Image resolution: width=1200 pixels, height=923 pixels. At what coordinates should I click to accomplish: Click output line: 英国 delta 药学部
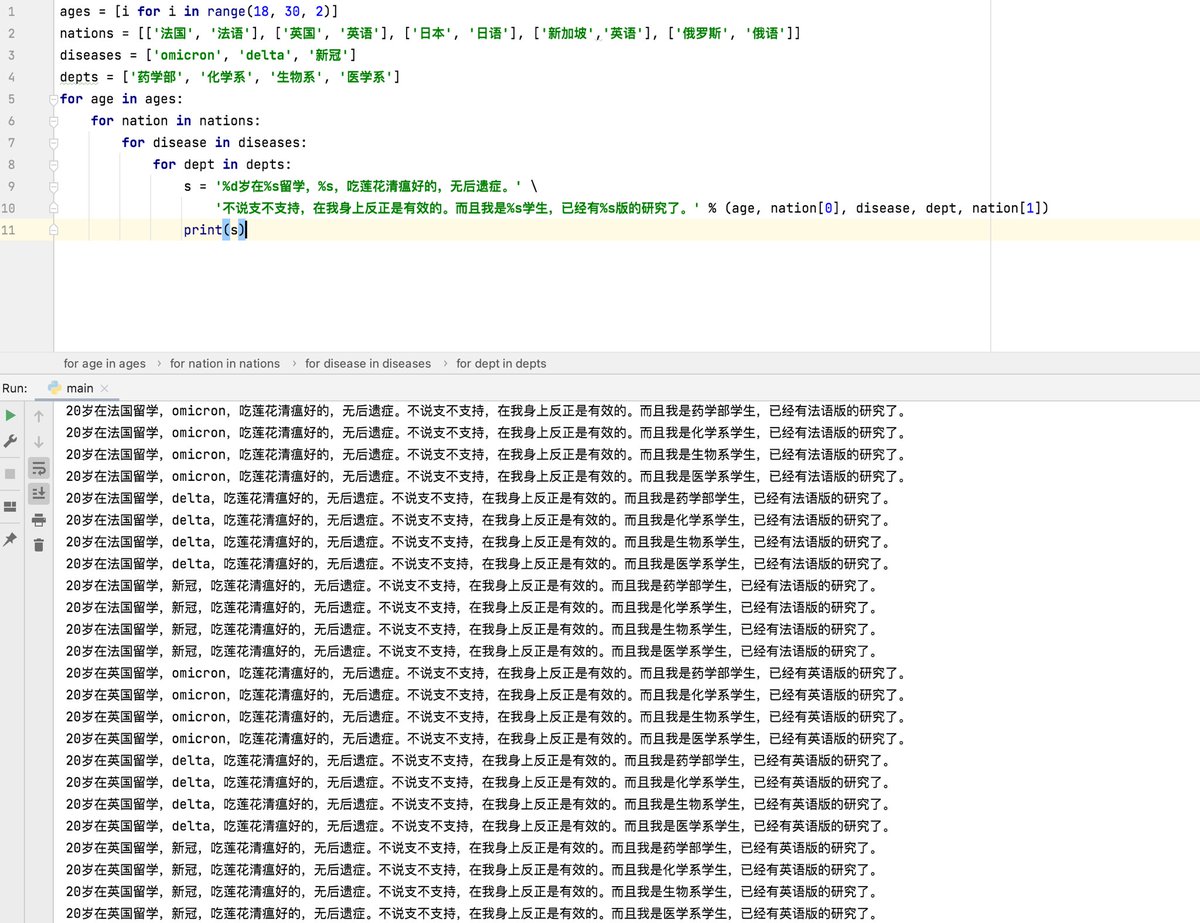pyautogui.click(x=478, y=760)
